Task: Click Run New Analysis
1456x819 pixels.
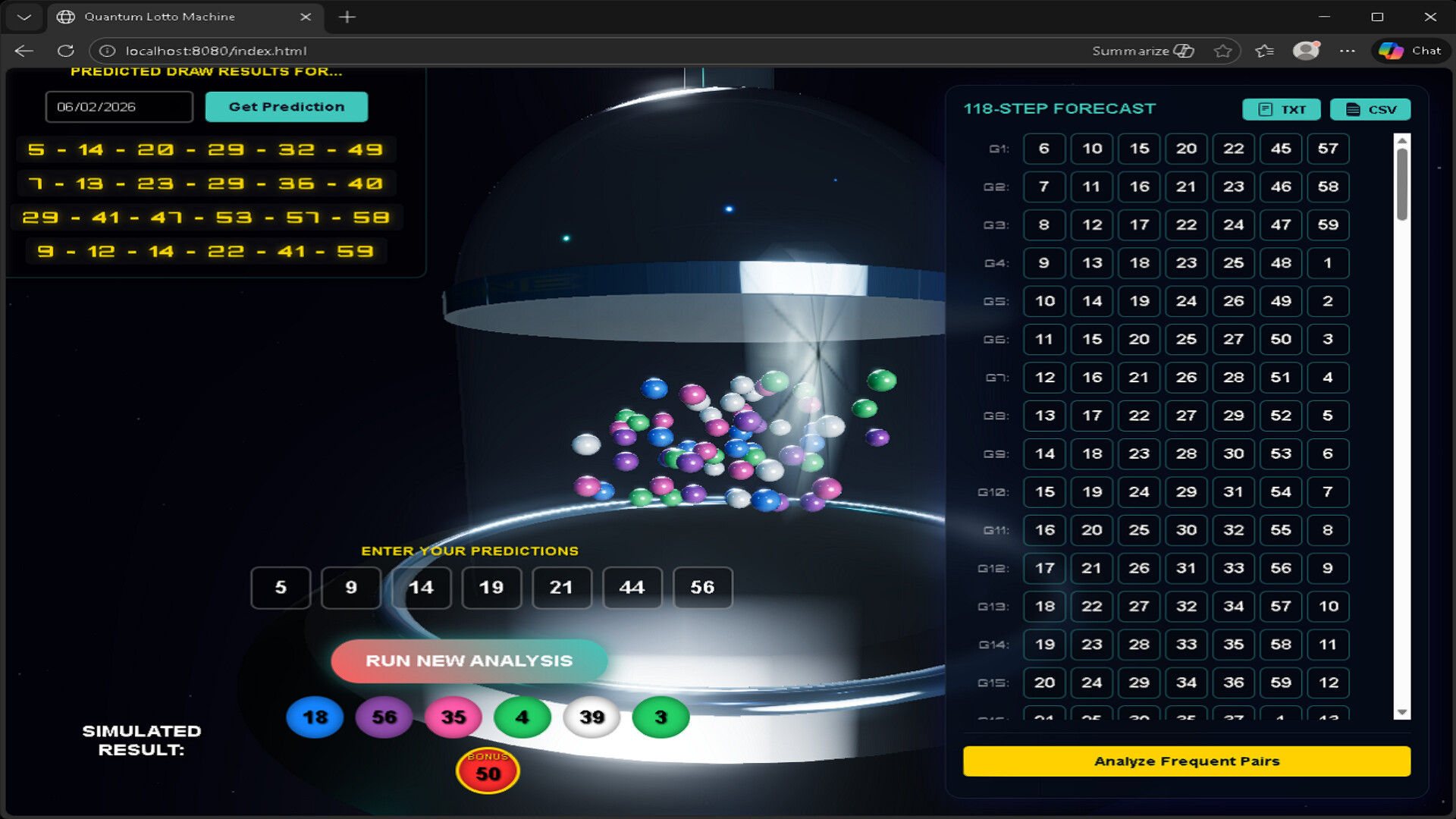Action: coord(469,661)
